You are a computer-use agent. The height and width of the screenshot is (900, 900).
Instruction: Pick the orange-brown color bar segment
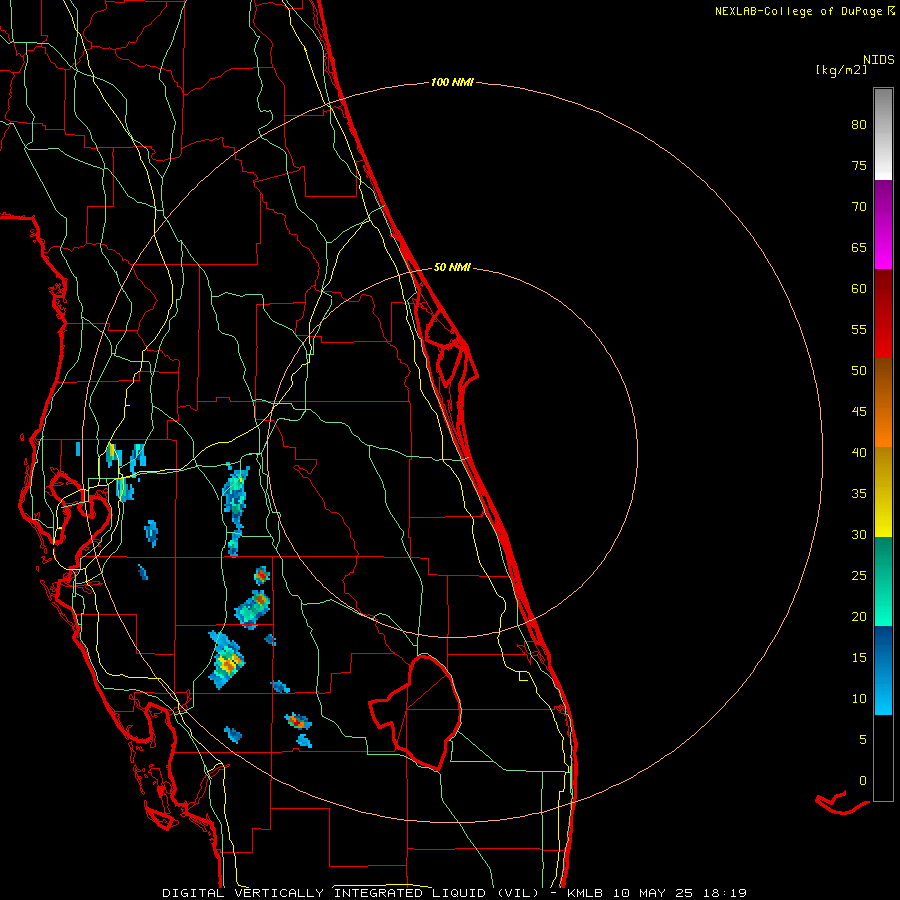[x=883, y=402]
